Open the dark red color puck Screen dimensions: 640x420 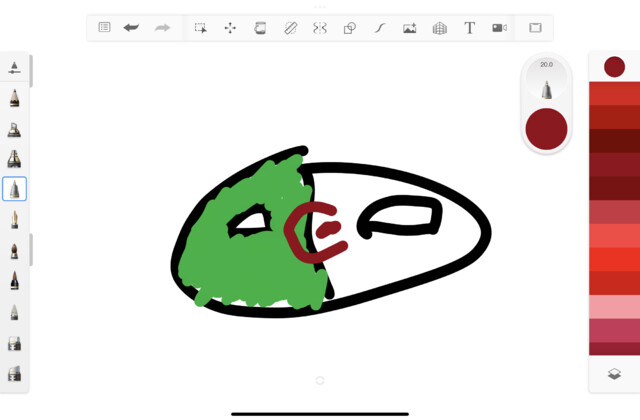(546, 129)
